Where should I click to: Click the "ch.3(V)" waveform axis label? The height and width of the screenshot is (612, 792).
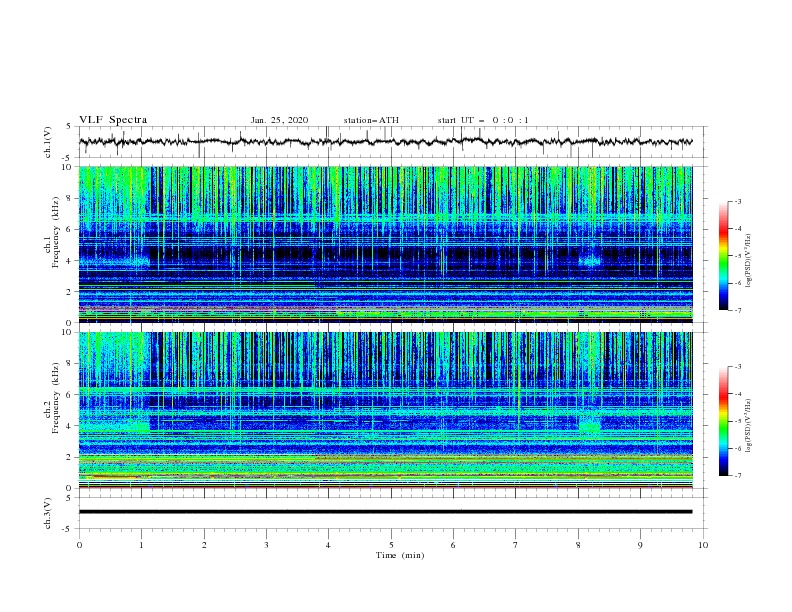point(48,513)
